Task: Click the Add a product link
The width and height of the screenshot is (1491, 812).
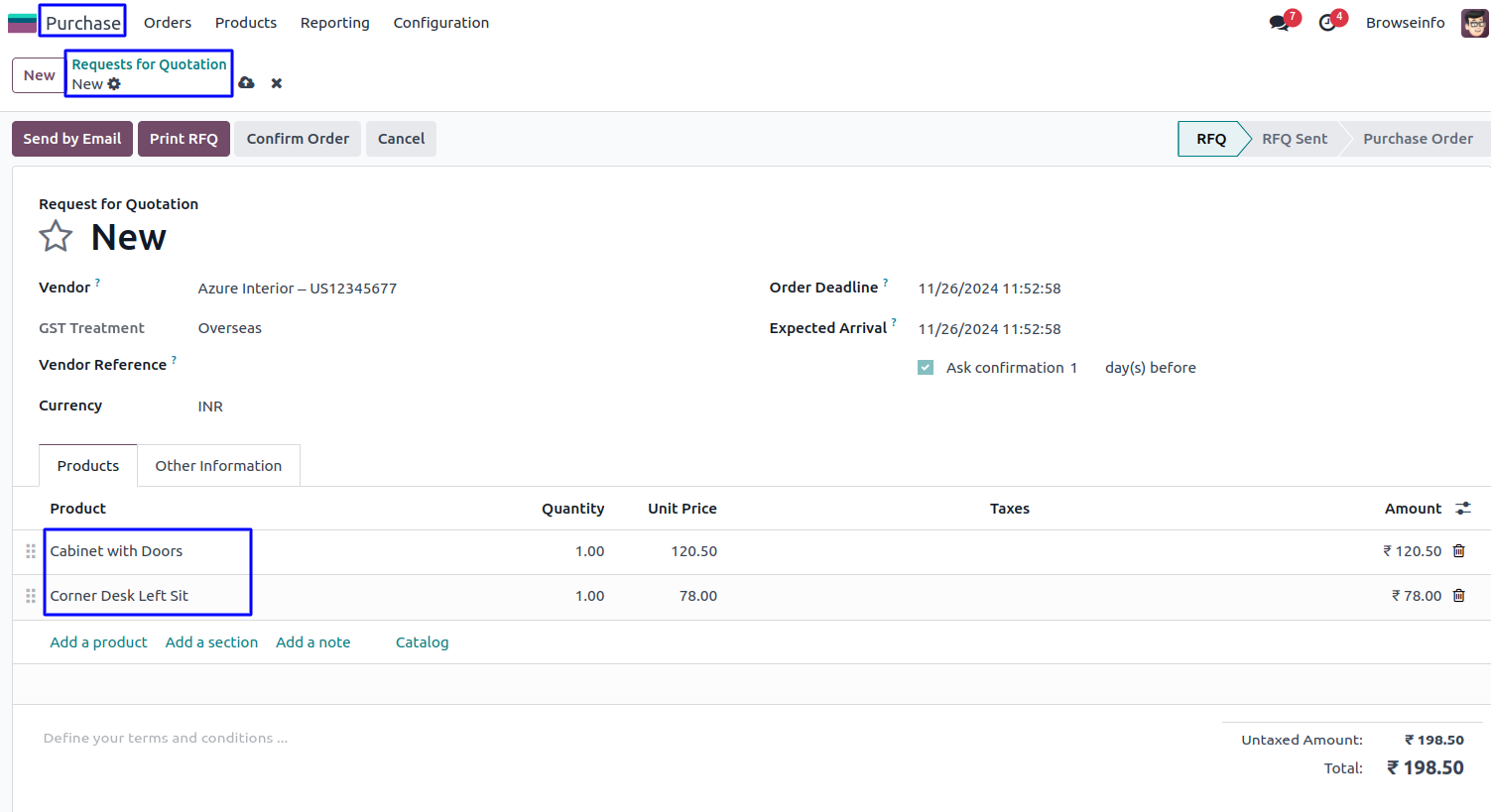Action: [x=98, y=642]
